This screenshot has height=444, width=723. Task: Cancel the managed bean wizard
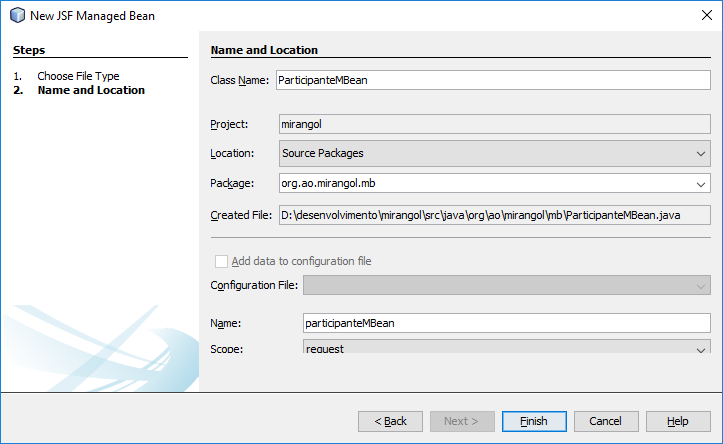pos(606,421)
